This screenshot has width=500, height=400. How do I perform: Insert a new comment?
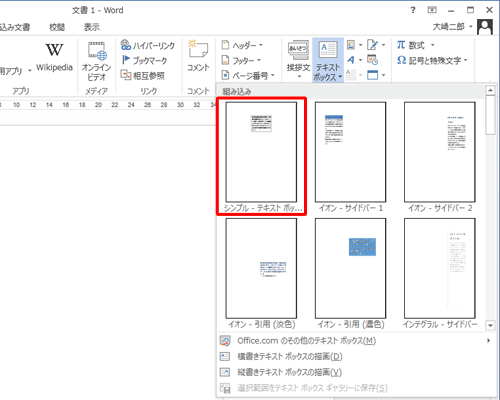click(x=198, y=56)
